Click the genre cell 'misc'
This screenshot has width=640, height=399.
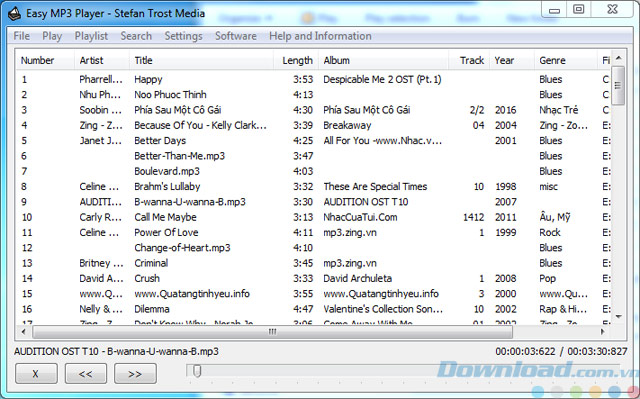click(x=548, y=186)
